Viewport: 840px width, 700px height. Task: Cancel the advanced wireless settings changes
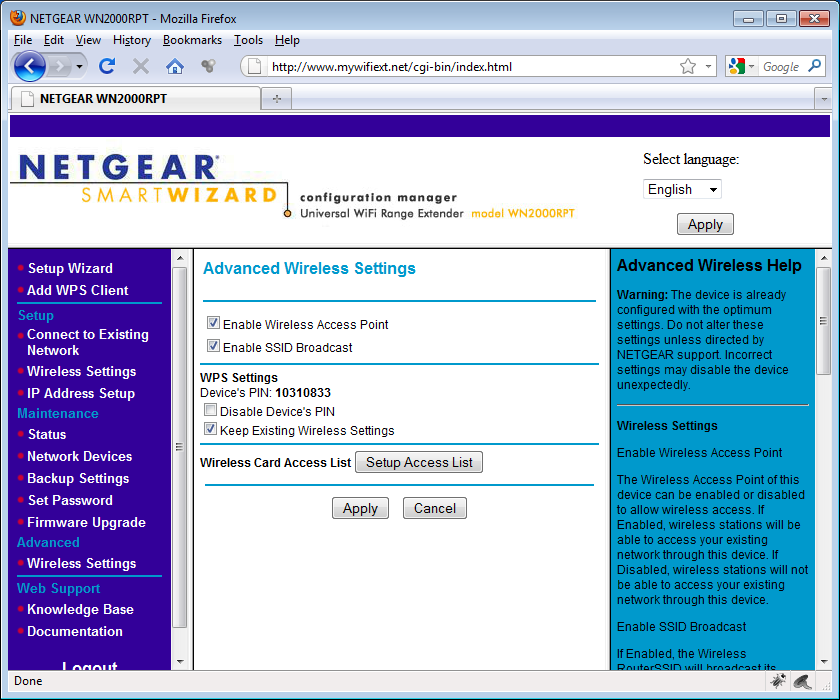[434, 508]
